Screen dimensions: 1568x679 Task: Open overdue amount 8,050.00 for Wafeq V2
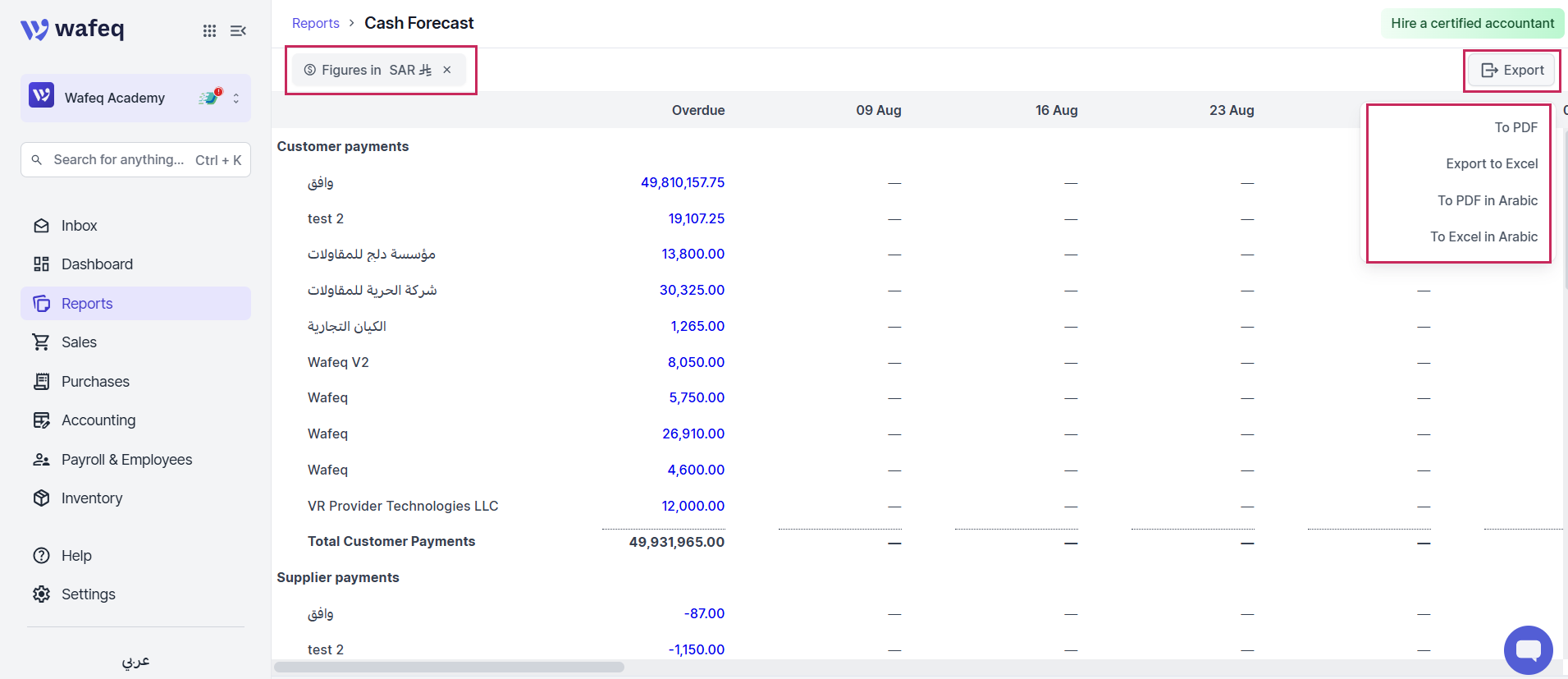(x=696, y=362)
